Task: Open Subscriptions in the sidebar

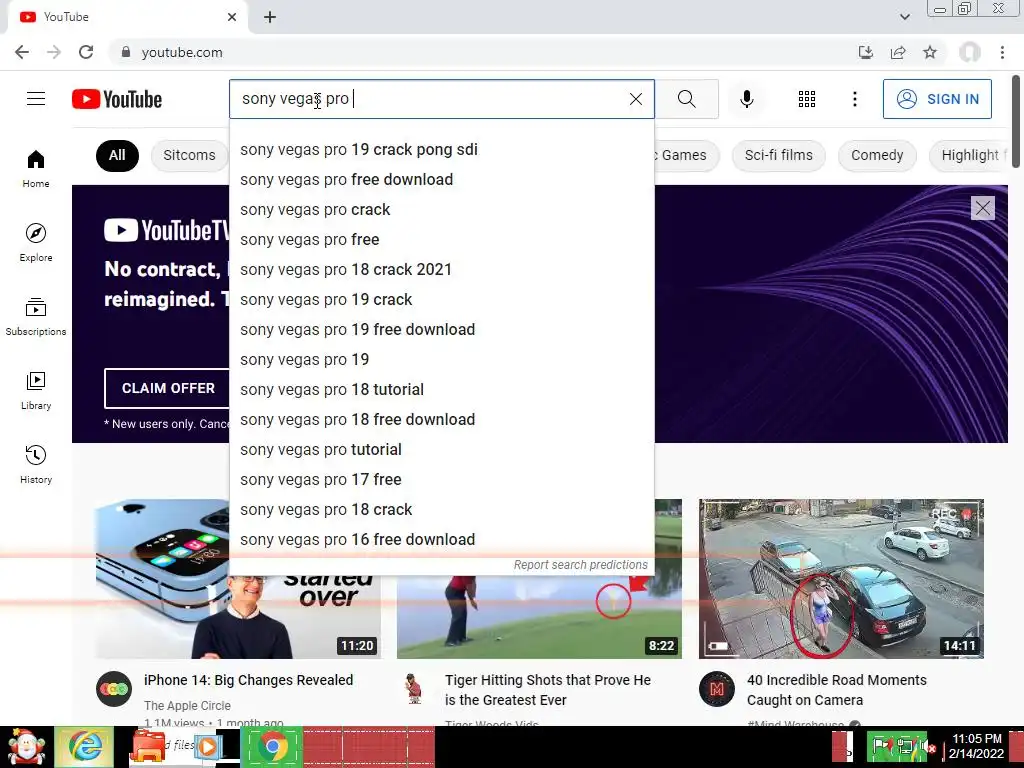Action: pyautogui.click(x=36, y=316)
